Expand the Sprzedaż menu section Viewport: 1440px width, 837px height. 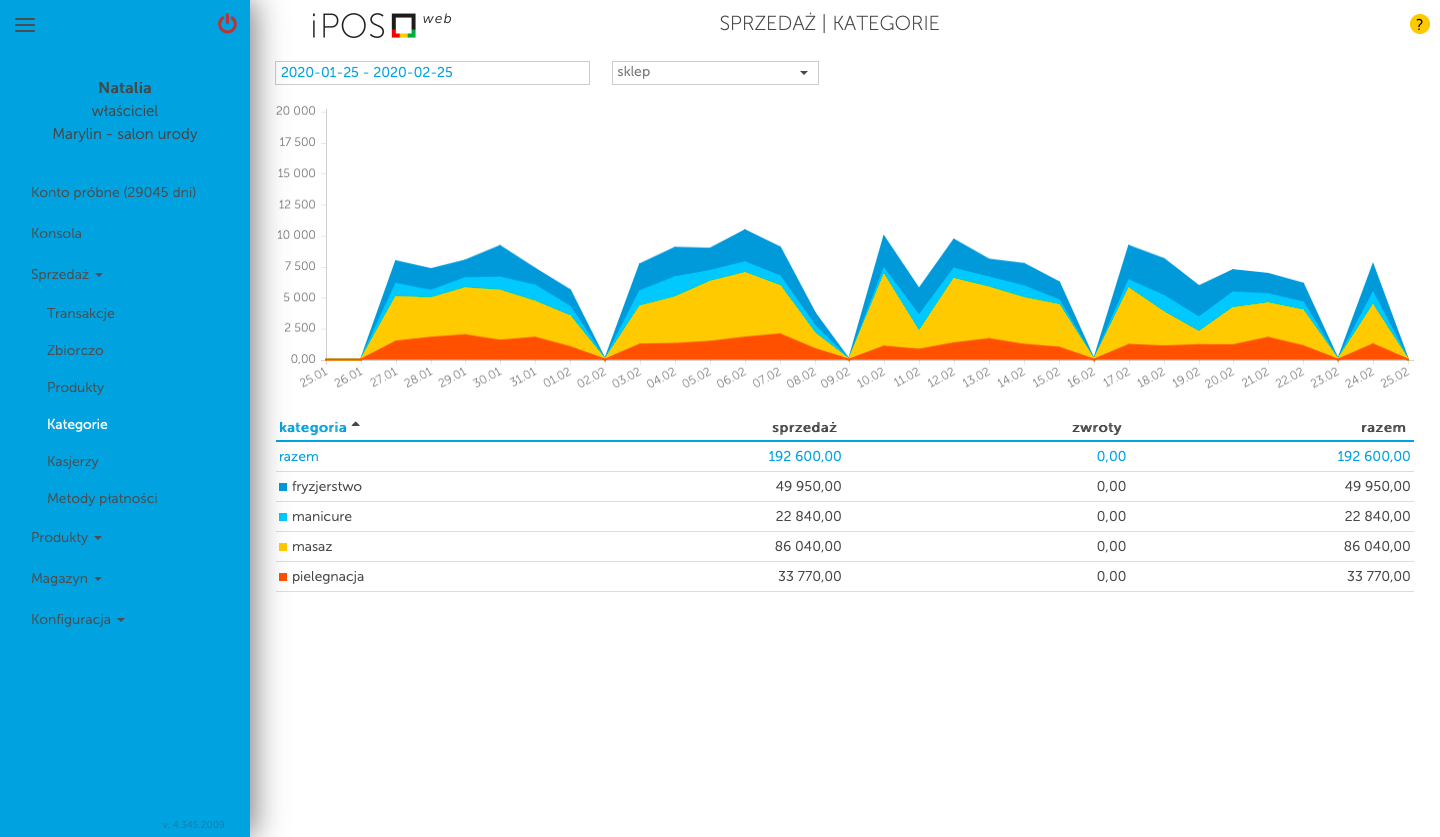[66, 274]
